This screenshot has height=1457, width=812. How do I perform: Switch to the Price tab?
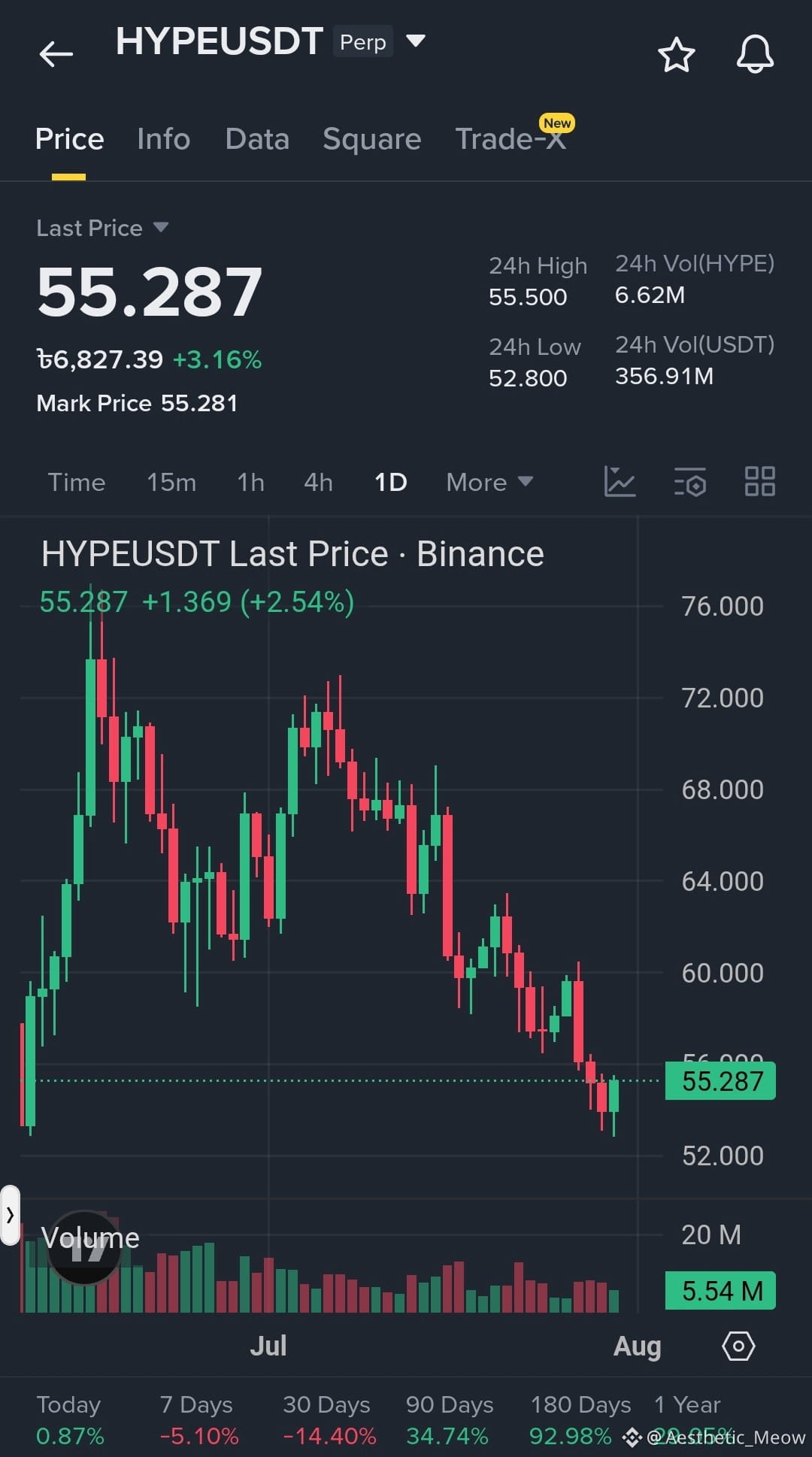pyautogui.click(x=69, y=139)
